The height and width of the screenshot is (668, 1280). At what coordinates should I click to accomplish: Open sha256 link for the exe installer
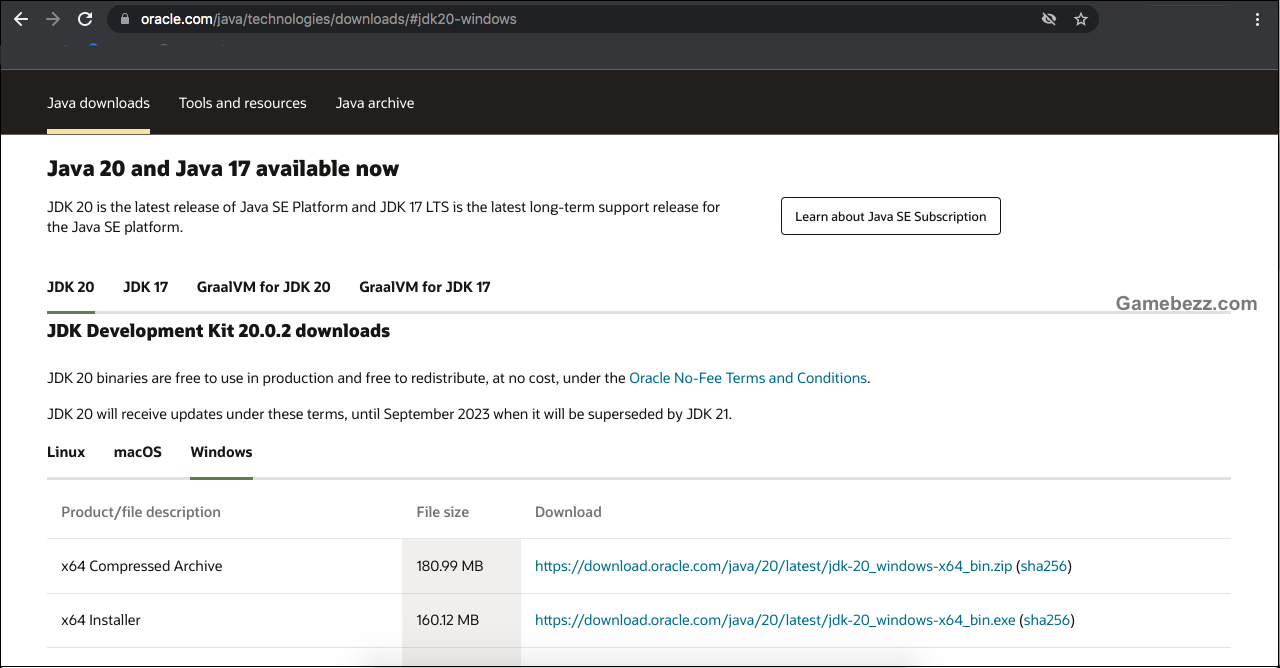click(1047, 620)
